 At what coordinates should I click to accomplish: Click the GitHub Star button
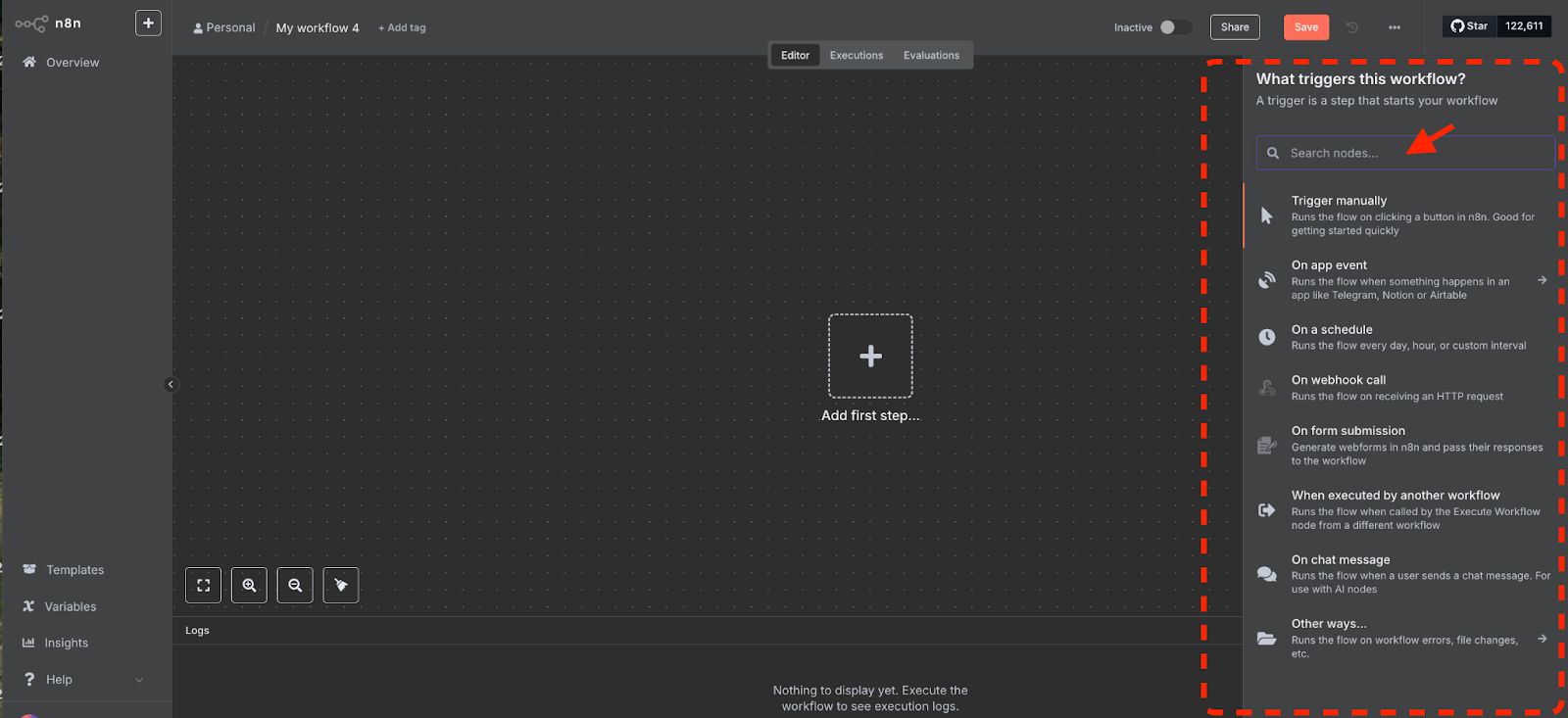pyautogui.click(x=1470, y=26)
